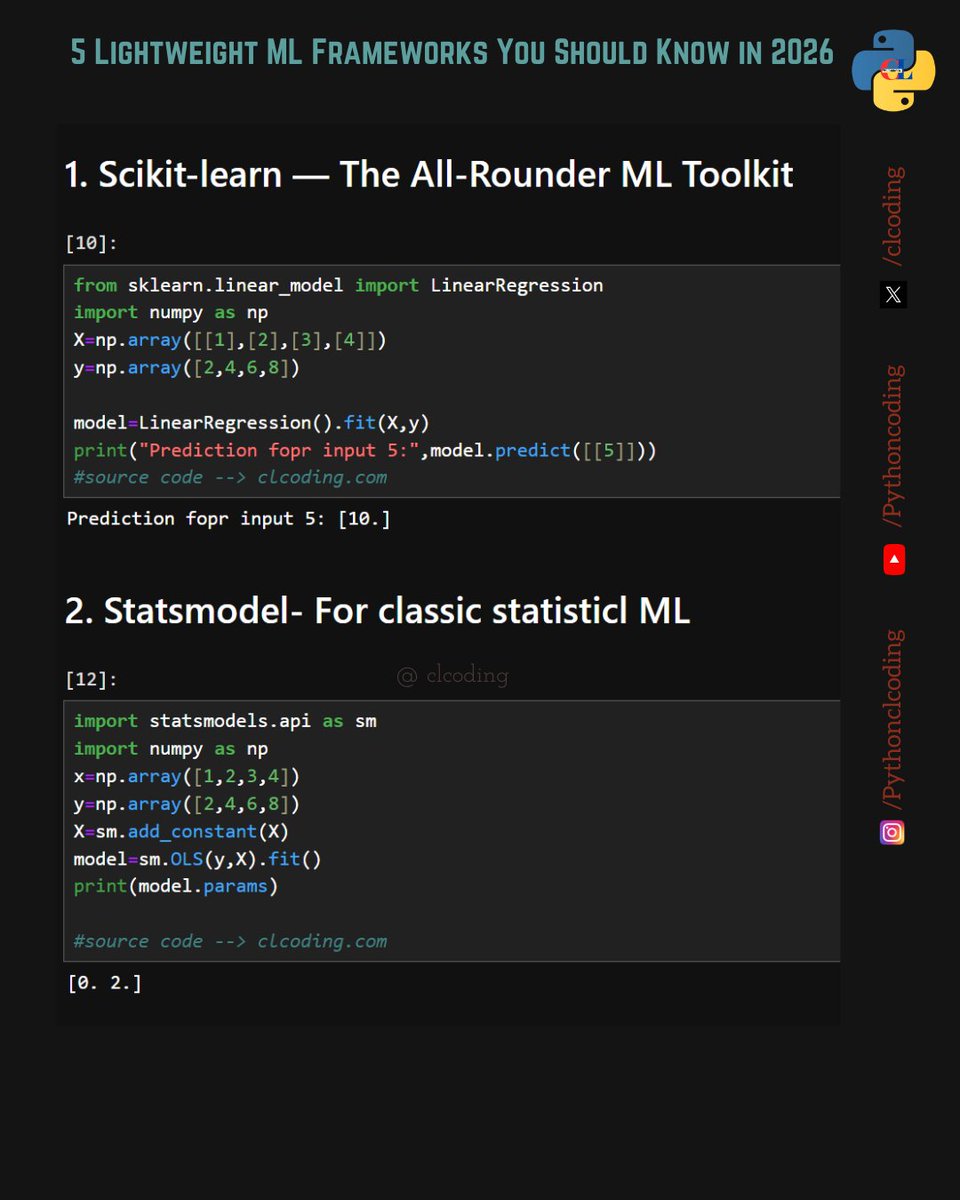Click second cell's 'y=np.array([2,4,6,8])' line
Screen dimensions: 960x1200
pyautogui.click(x=187, y=804)
